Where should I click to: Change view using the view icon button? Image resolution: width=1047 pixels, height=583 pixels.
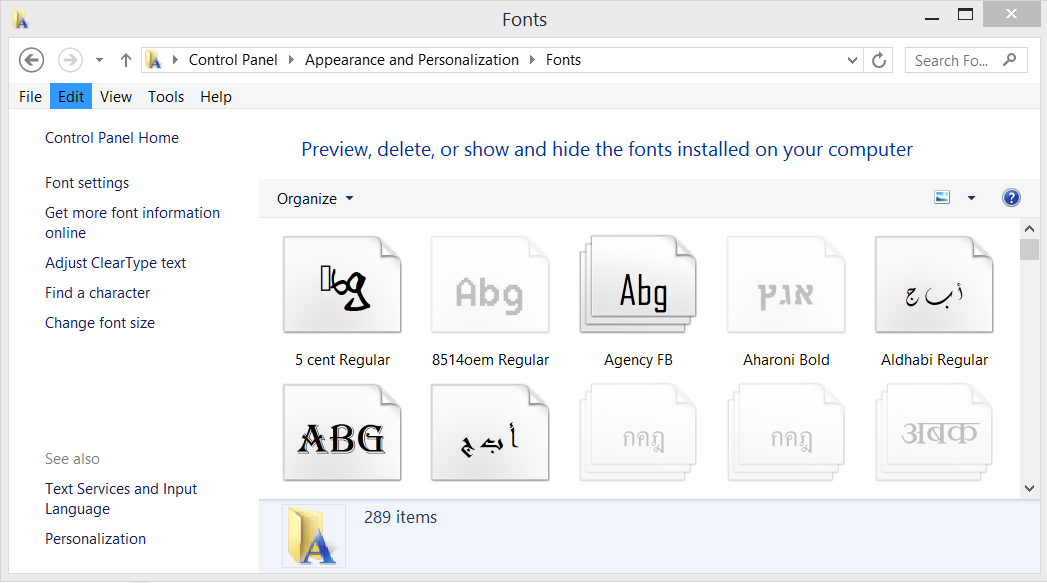coord(942,198)
